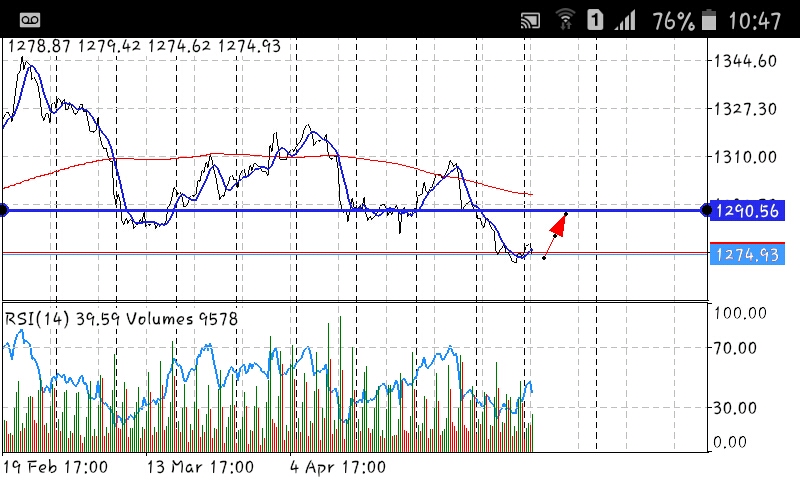Tap the Wi-Fi status icon
This screenshot has height=480, width=800.
(x=565, y=20)
